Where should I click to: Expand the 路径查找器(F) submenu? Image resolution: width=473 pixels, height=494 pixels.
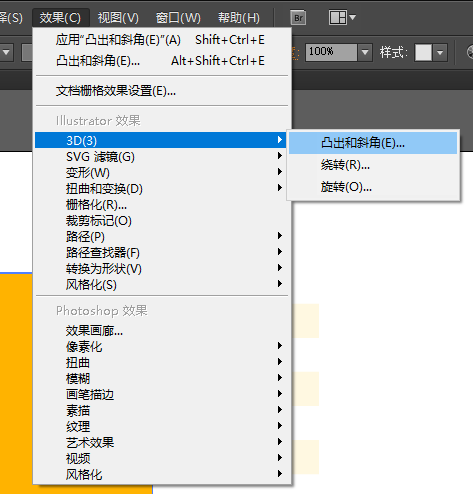[162, 253]
